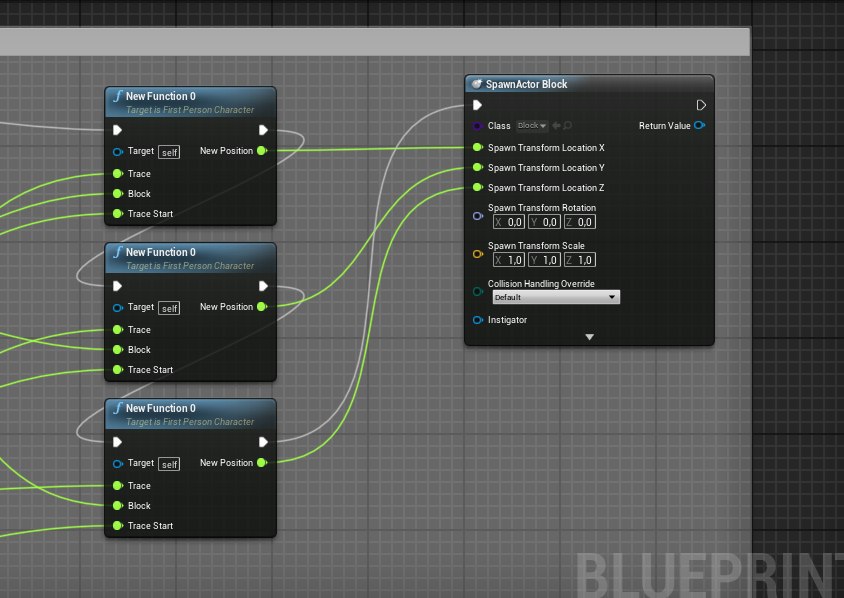Click the use-selected-asset arrow next to Class
The height and width of the screenshot is (598, 844).
[557, 125]
